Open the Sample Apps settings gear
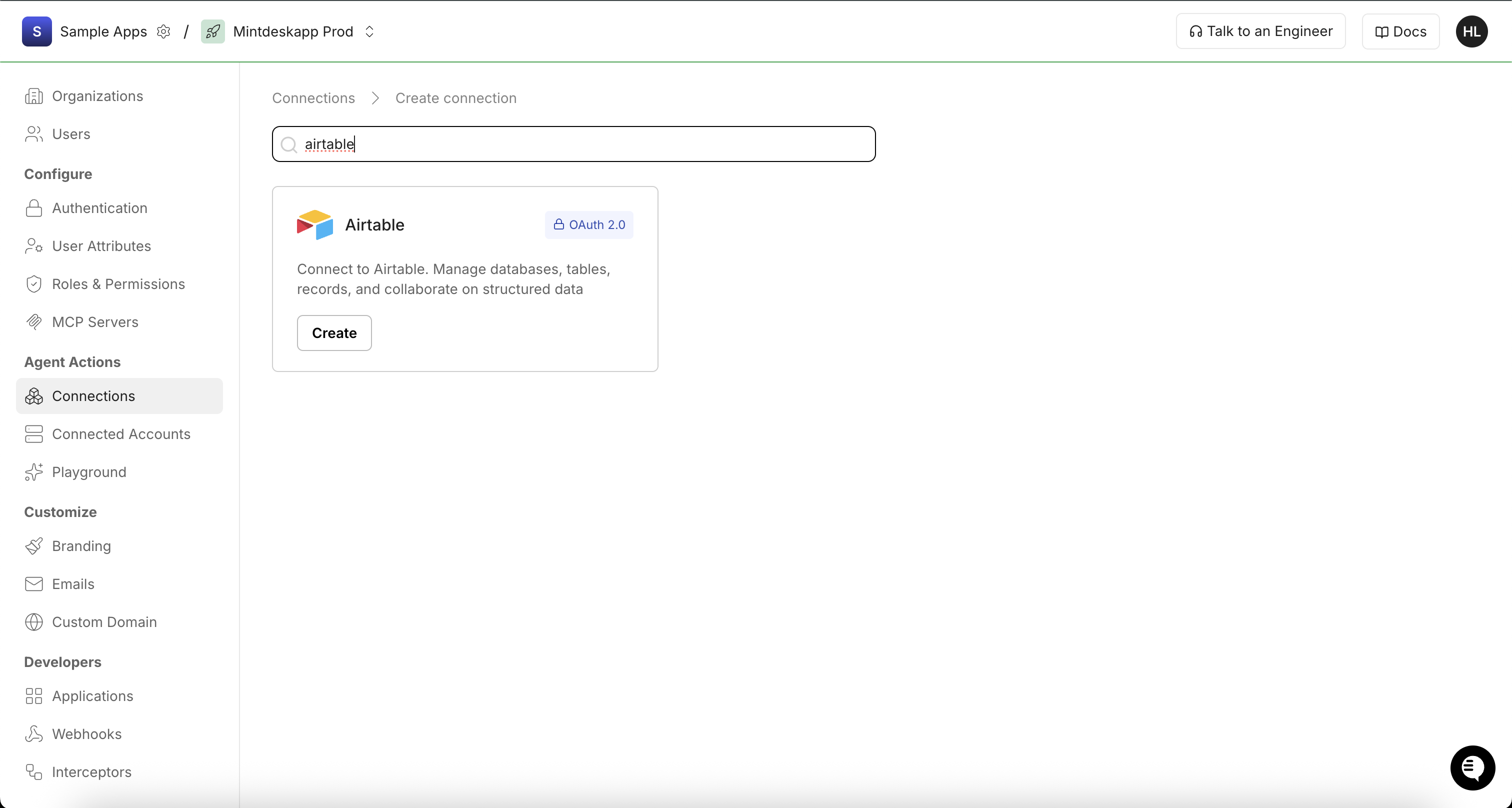Viewport: 1512px width, 808px height. (x=164, y=31)
